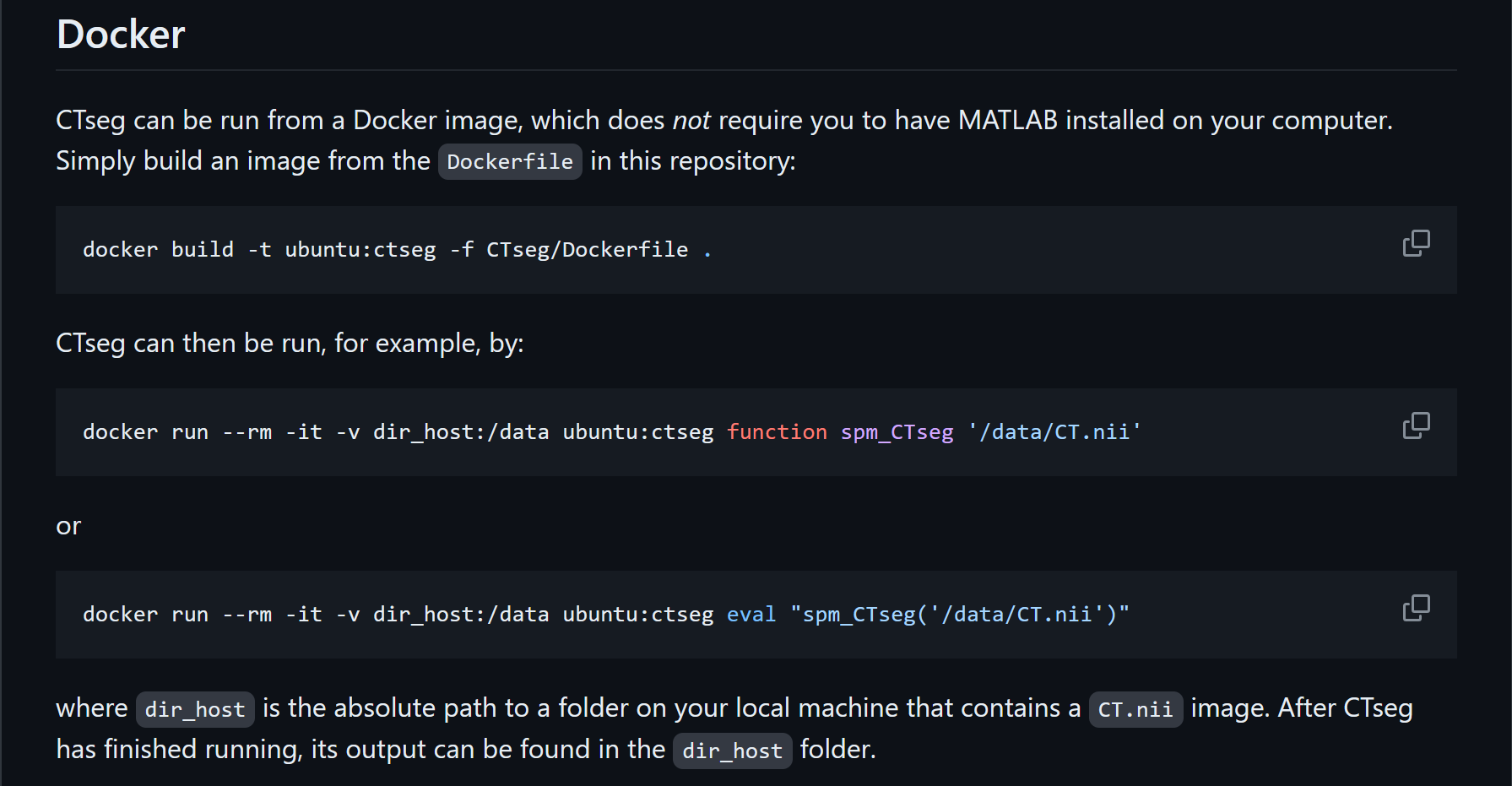Click the inline Dockerfile code label

pyautogui.click(x=510, y=161)
